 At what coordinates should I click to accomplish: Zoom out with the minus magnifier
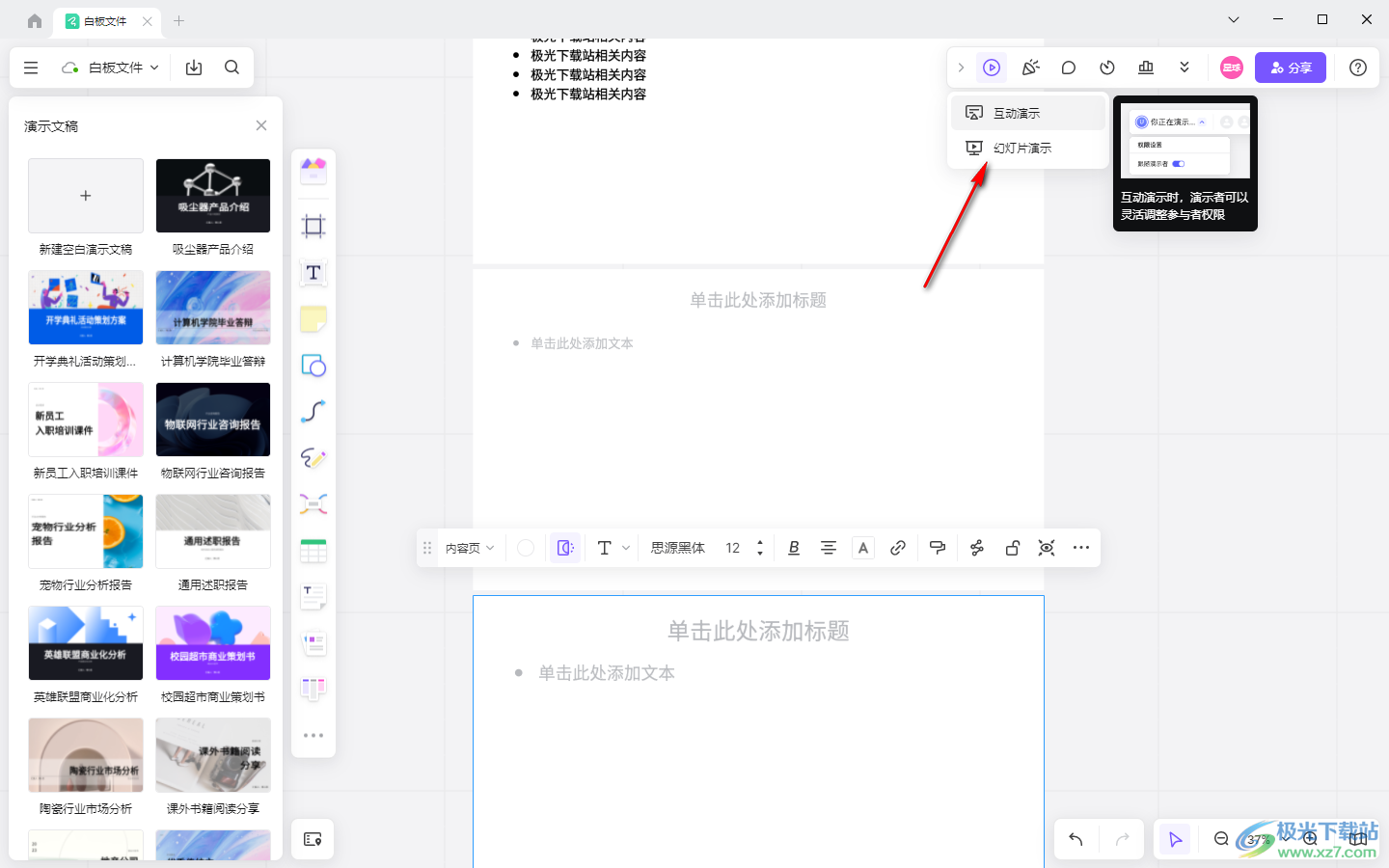(x=1221, y=839)
